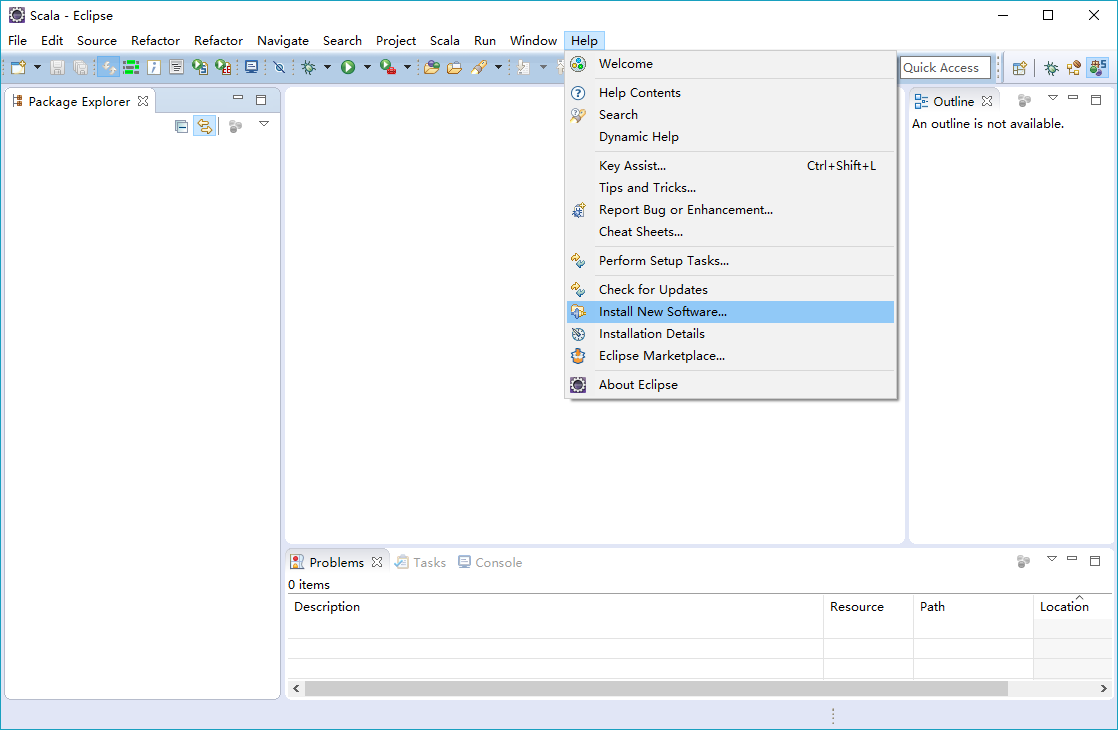The image size is (1118, 730).
Task: Click the Description column header
Action: tap(327, 607)
